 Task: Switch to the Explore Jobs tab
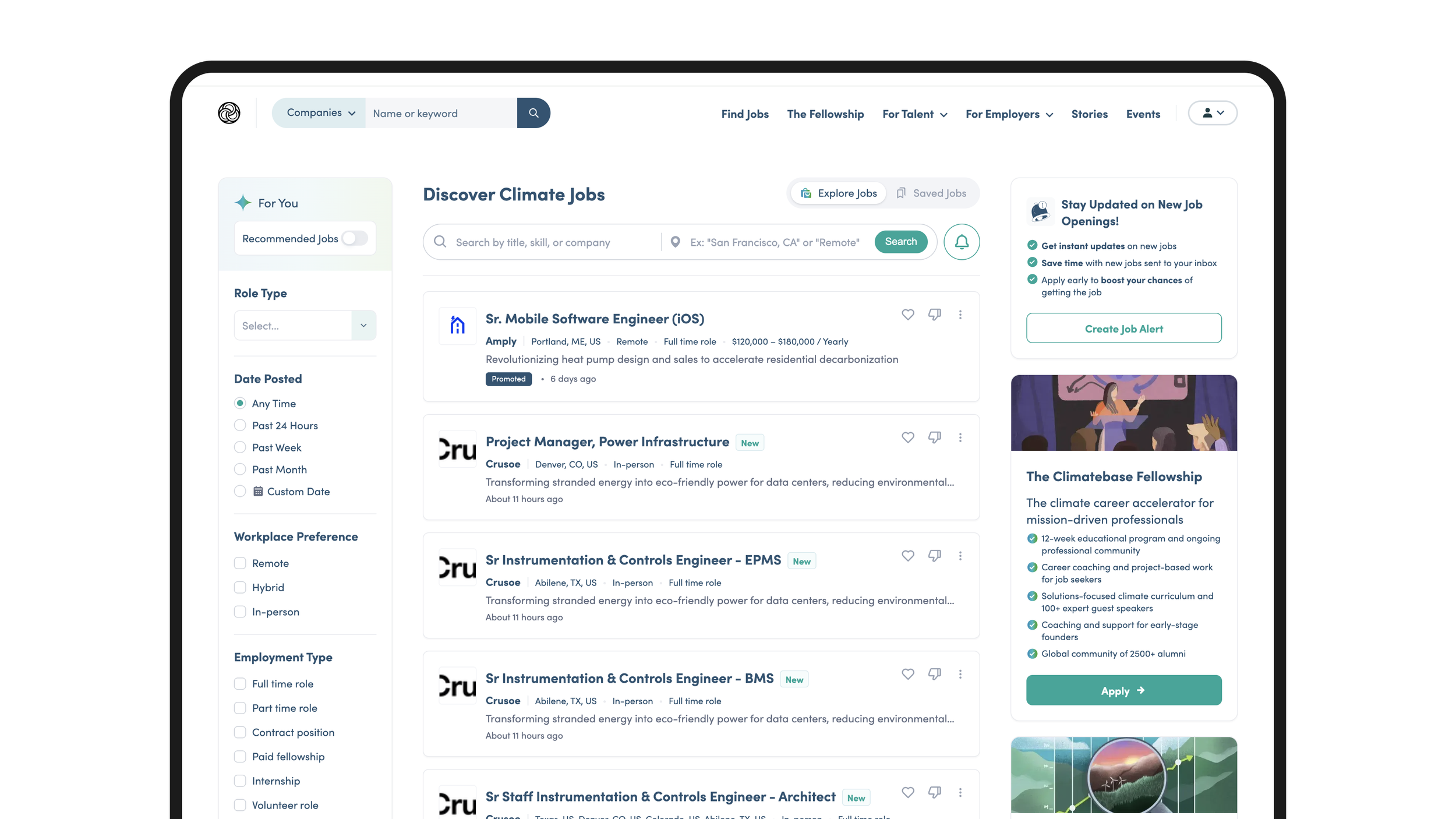coord(839,193)
